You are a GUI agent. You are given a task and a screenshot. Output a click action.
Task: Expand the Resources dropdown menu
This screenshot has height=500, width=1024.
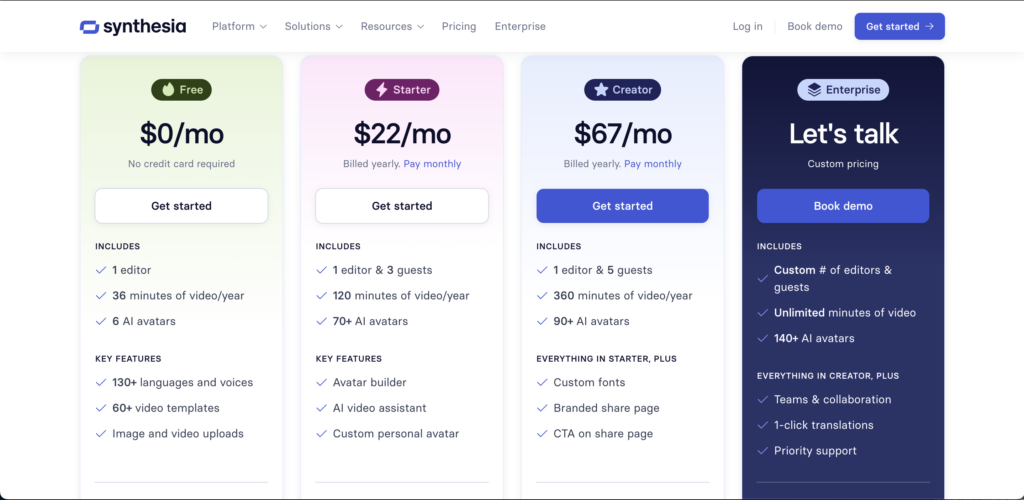(x=392, y=27)
